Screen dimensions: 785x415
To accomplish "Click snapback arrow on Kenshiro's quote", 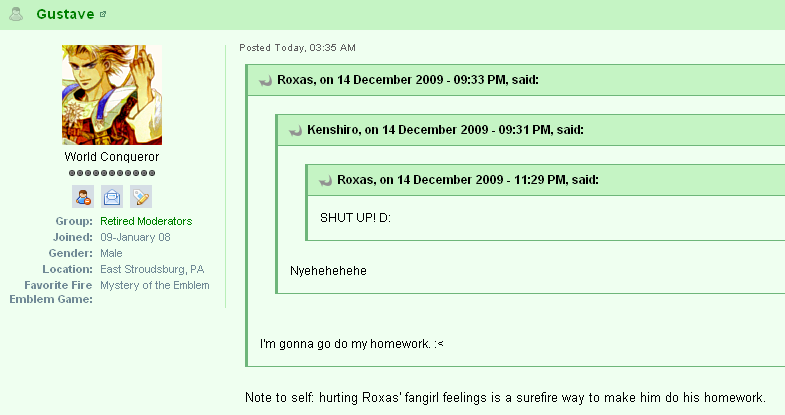I will (x=295, y=131).
